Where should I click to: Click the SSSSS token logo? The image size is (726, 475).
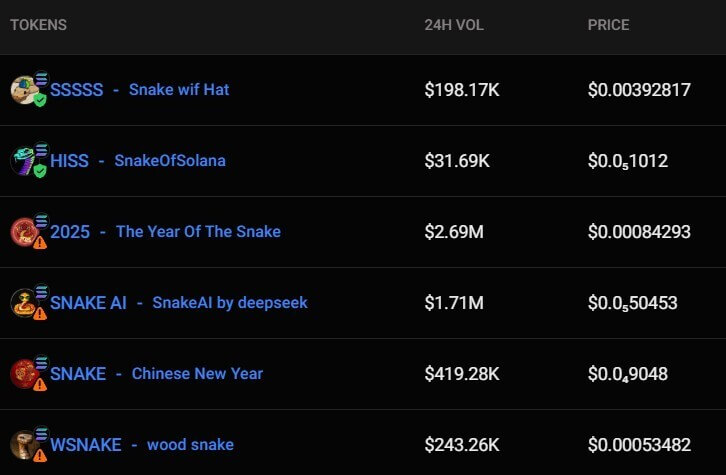pyautogui.click(x=23, y=90)
